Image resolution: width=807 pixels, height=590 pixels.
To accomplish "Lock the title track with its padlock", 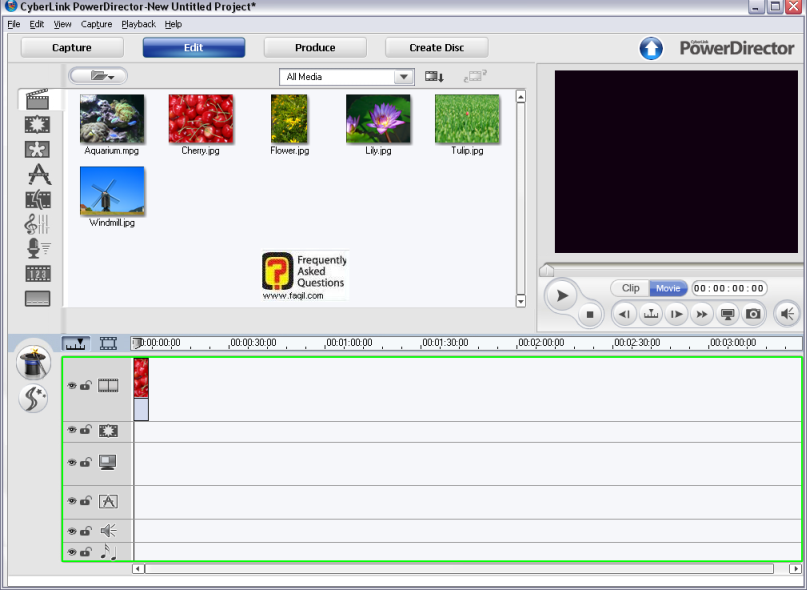I will [86, 500].
